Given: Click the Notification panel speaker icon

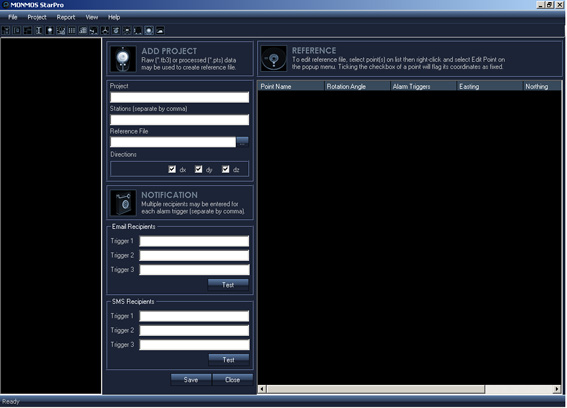Looking at the screenshot, I should [x=123, y=203].
